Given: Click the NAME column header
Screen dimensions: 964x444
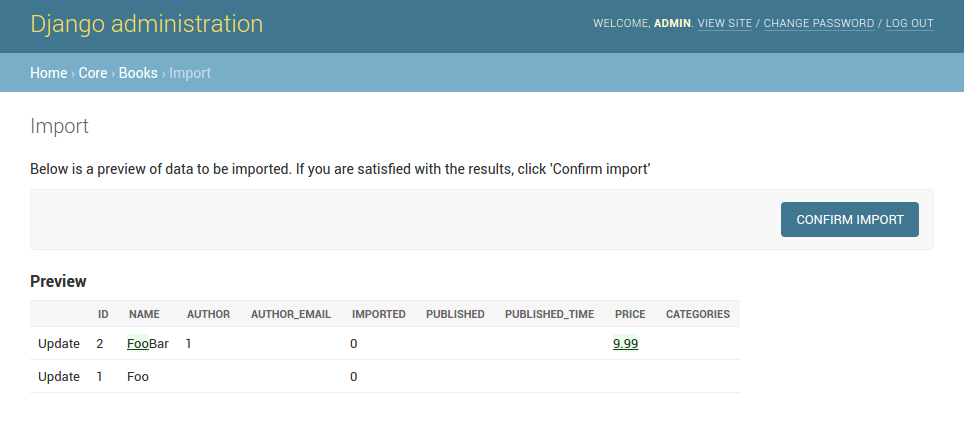Looking at the screenshot, I should click(x=144, y=314).
